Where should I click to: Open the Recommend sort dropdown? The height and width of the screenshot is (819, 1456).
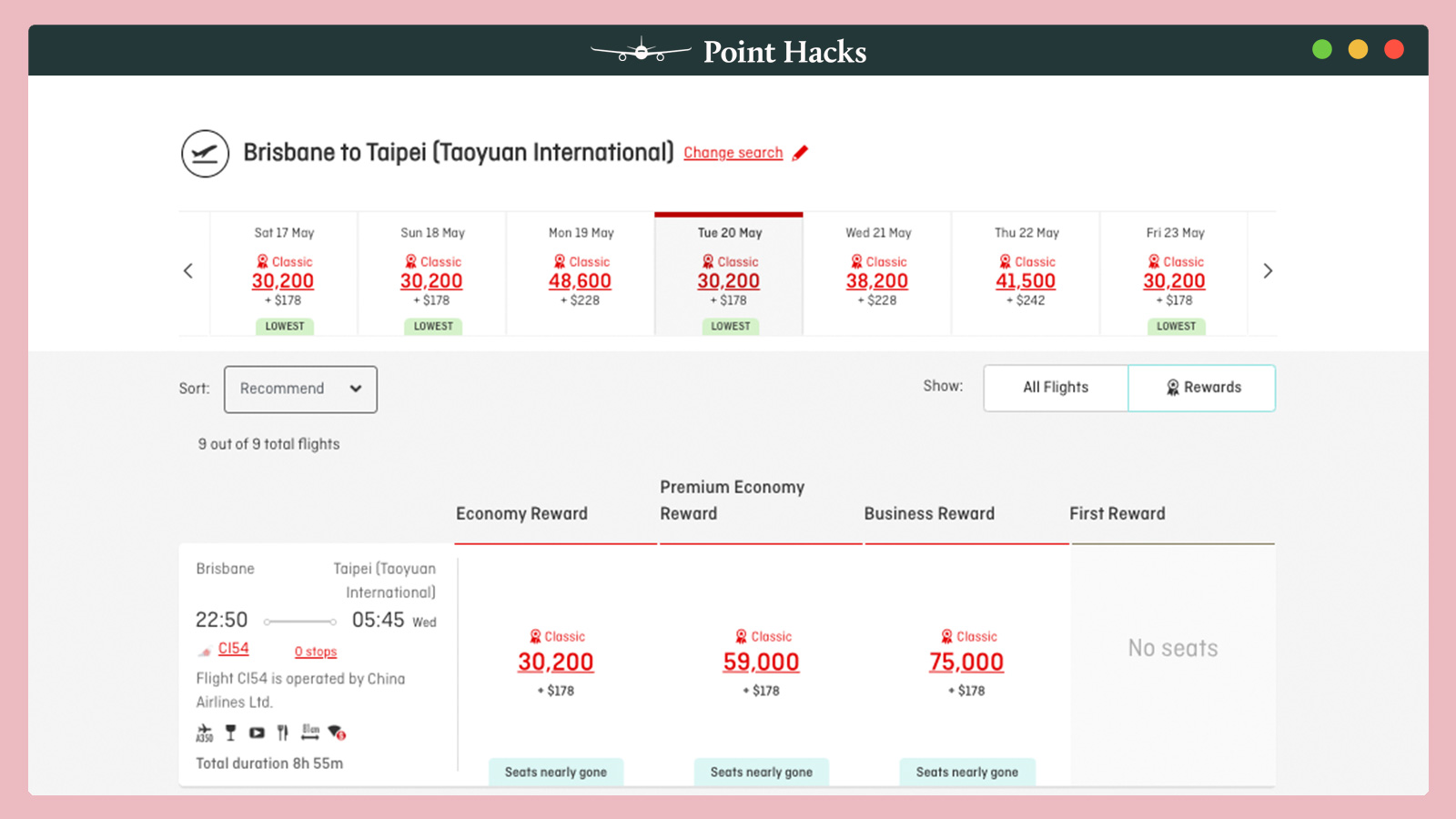300,389
